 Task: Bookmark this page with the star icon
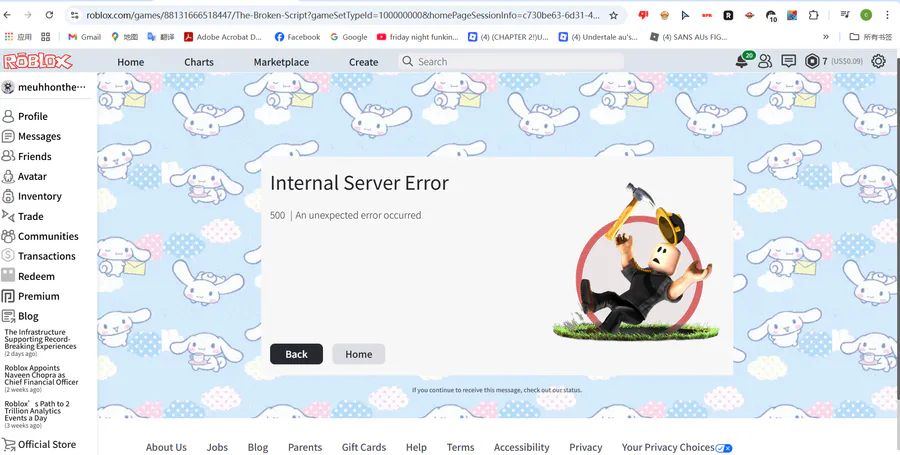click(x=614, y=15)
